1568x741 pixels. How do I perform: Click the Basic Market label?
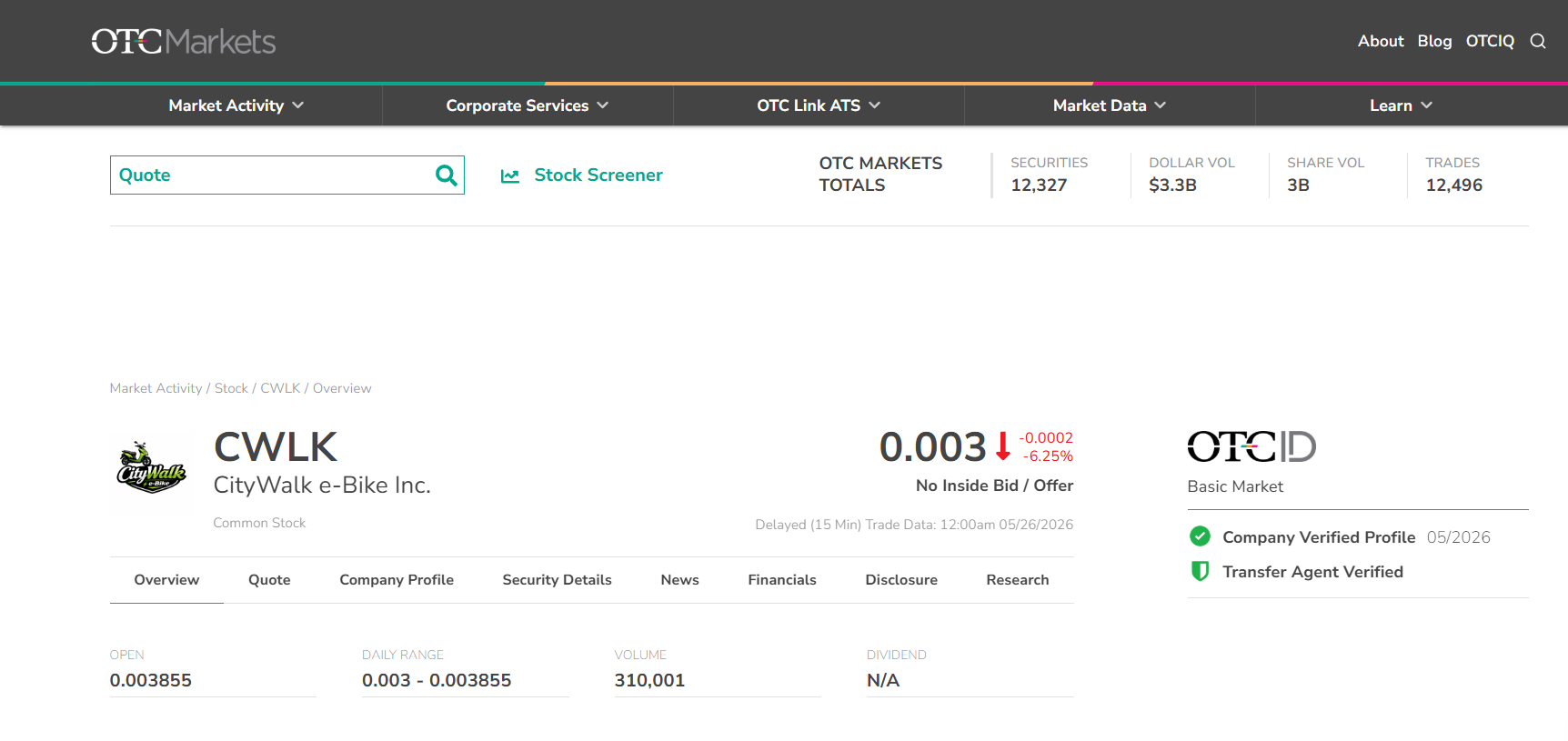coord(1235,486)
